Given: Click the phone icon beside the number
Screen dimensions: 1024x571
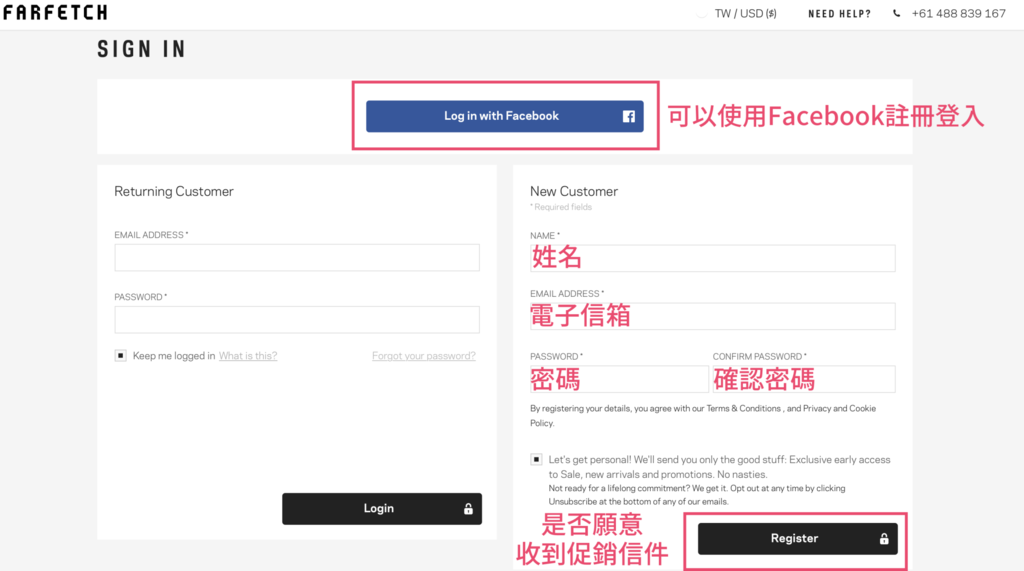Looking at the screenshot, I should click(897, 13).
